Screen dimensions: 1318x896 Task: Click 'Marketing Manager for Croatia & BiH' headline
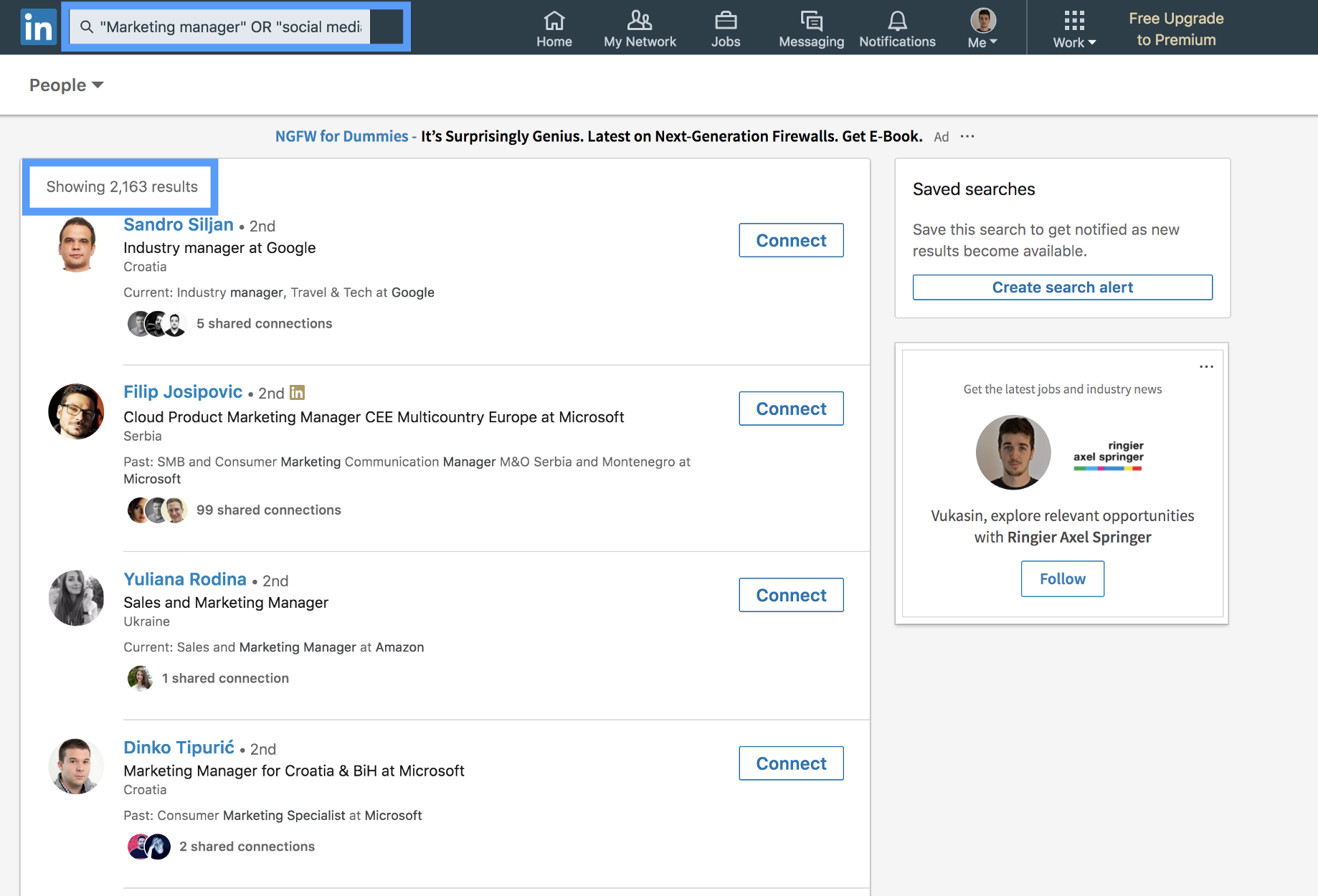(x=294, y=771)
